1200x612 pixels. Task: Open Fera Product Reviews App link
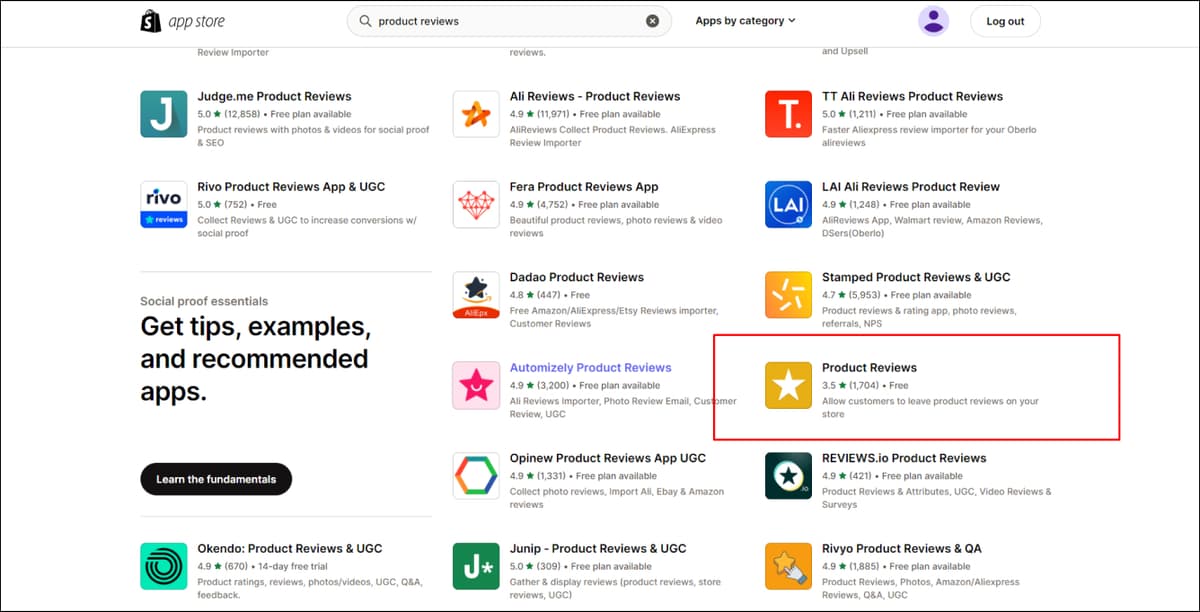[x=584, y=187]
